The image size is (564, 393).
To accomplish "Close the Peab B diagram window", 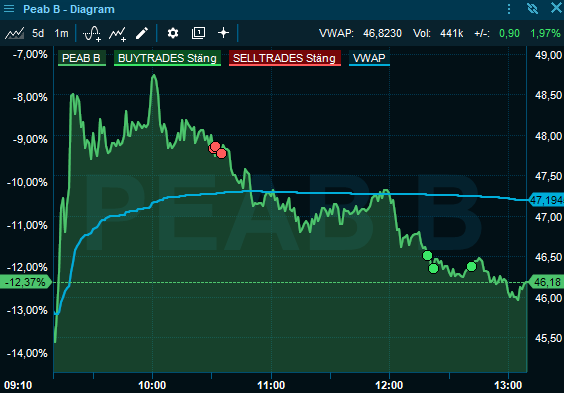I will point(556,8).
